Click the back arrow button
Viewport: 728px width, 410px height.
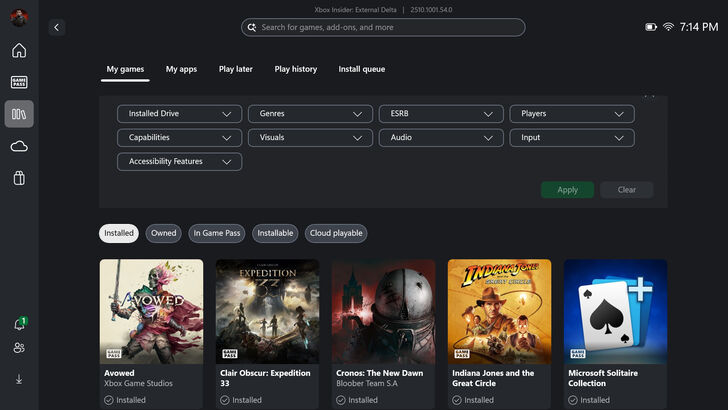point(56,28)
